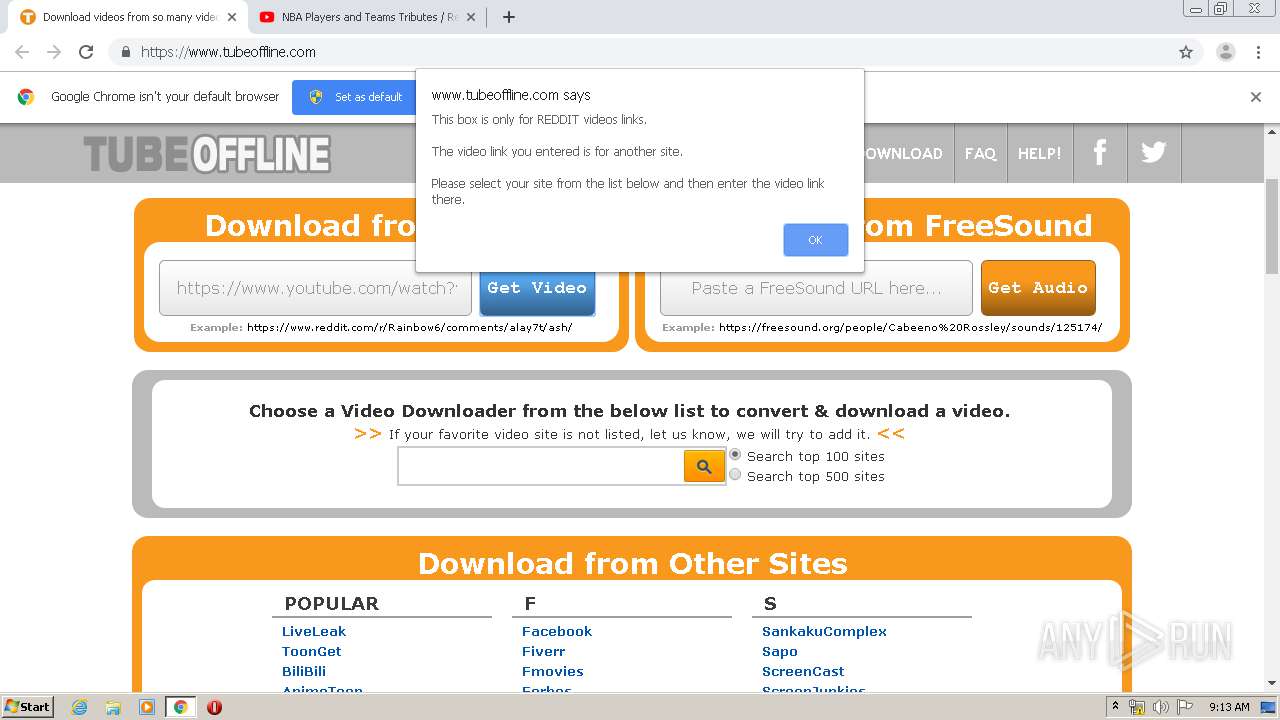This screenshot has width=1280, height=720.
Task: Open the SankakuComplex downloader link
Action: [x=824, y=631]
